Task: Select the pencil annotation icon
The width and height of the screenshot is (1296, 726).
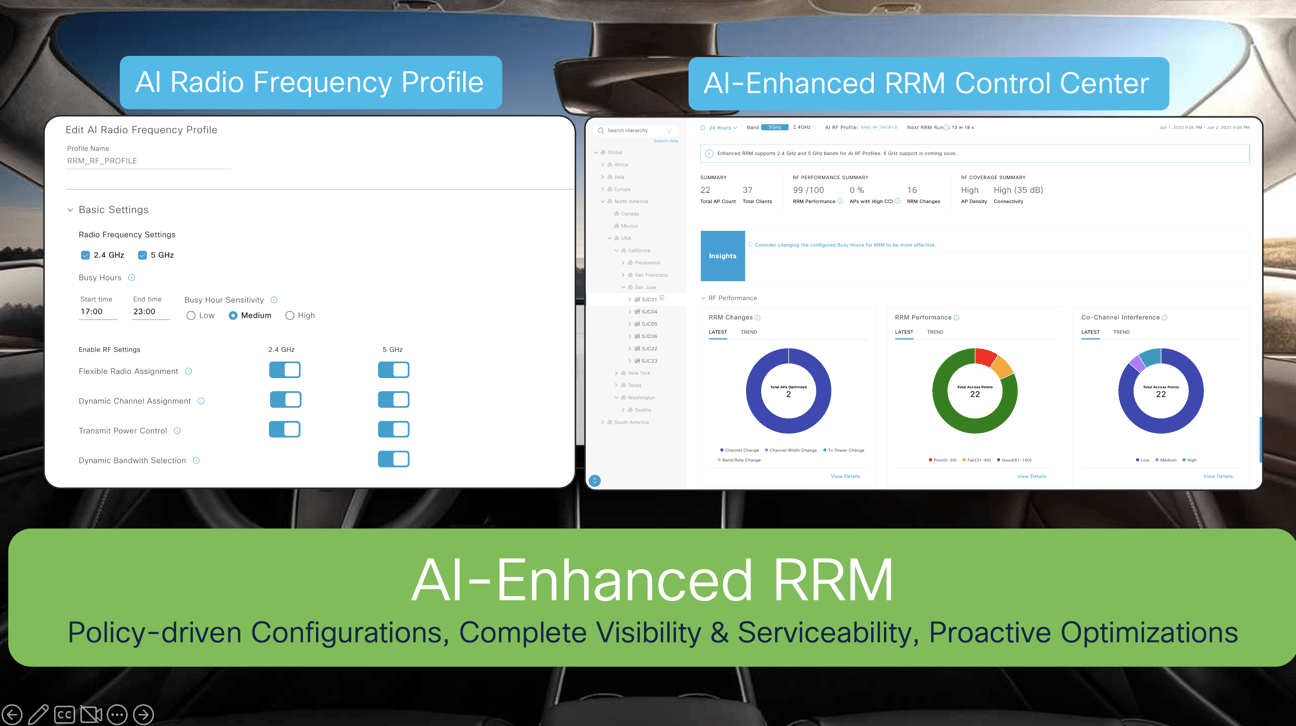Action: coord(38,714)
